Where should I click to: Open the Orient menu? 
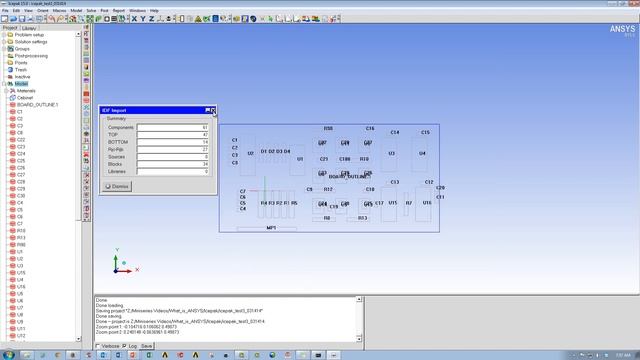click(x=42, y=11)
